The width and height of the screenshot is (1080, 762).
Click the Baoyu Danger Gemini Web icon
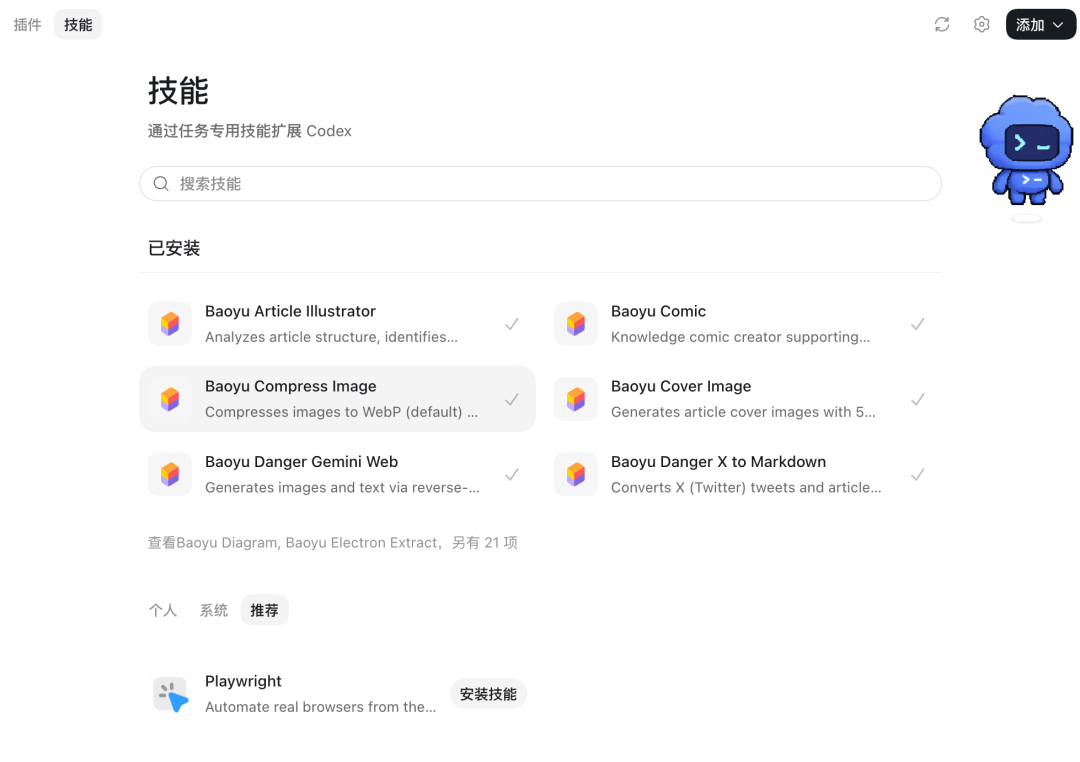pos(169,475)
